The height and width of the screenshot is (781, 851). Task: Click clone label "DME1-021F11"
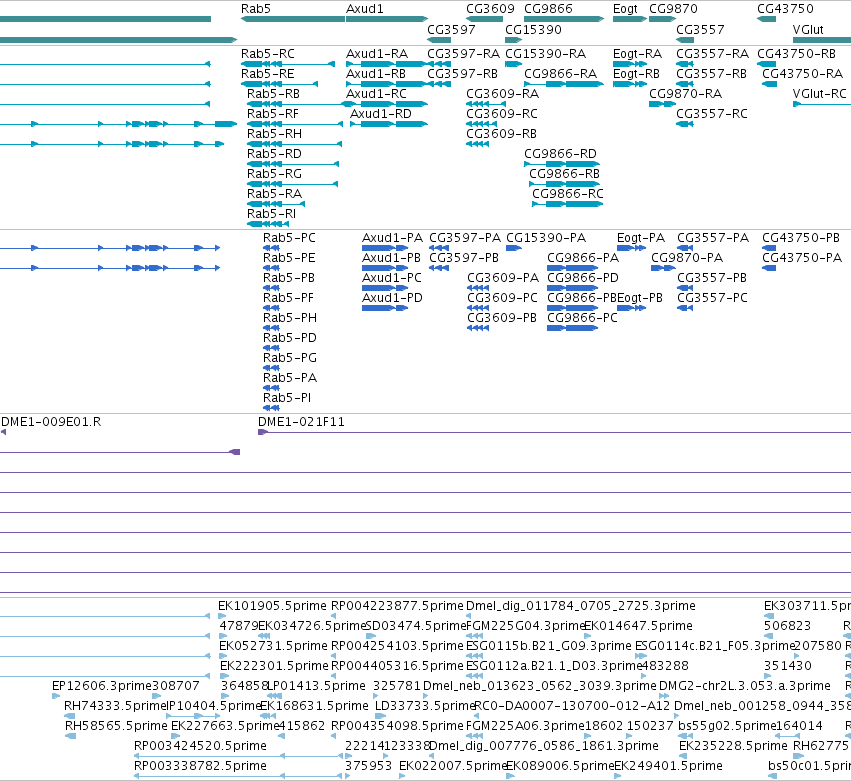coord(301,422)
